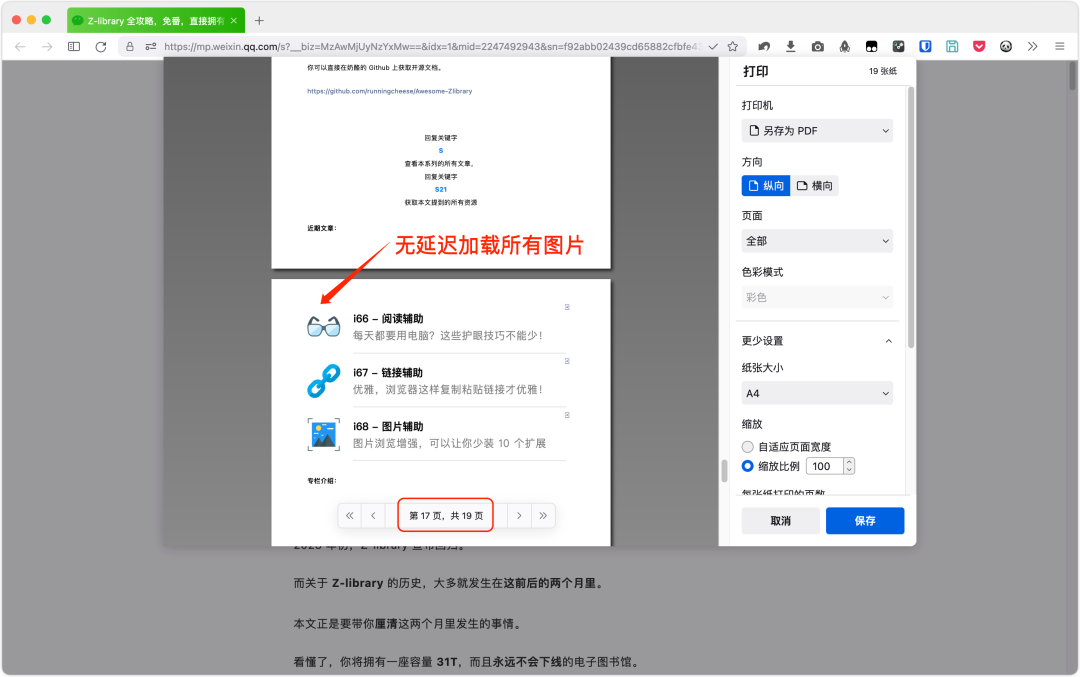Click the chain link thumbnail for i67
This screenshot has width=1080, height=677.
tap(323, 380)
